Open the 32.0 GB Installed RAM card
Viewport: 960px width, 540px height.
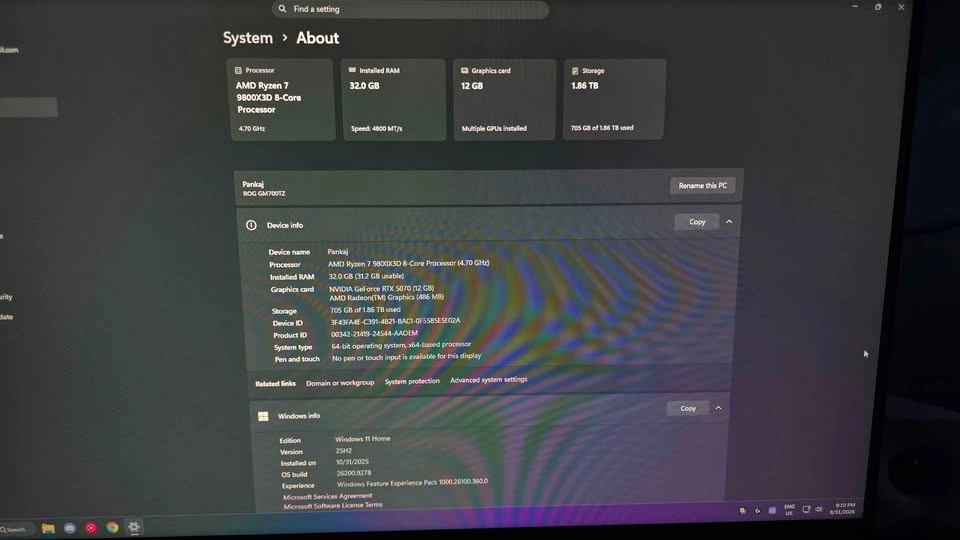point(394,100)
